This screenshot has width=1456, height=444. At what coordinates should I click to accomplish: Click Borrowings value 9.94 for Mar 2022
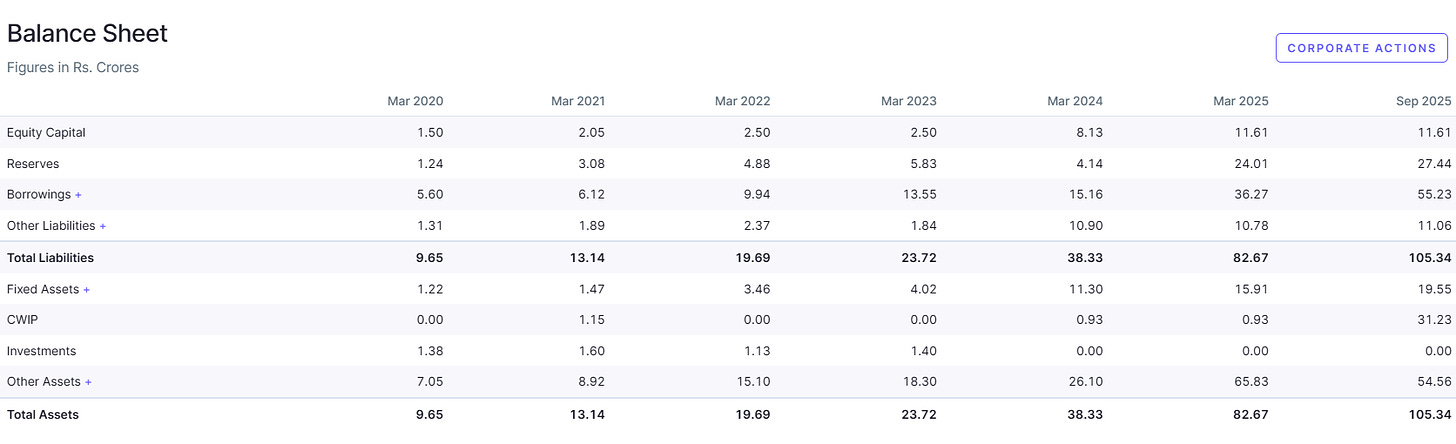[756, 195]
